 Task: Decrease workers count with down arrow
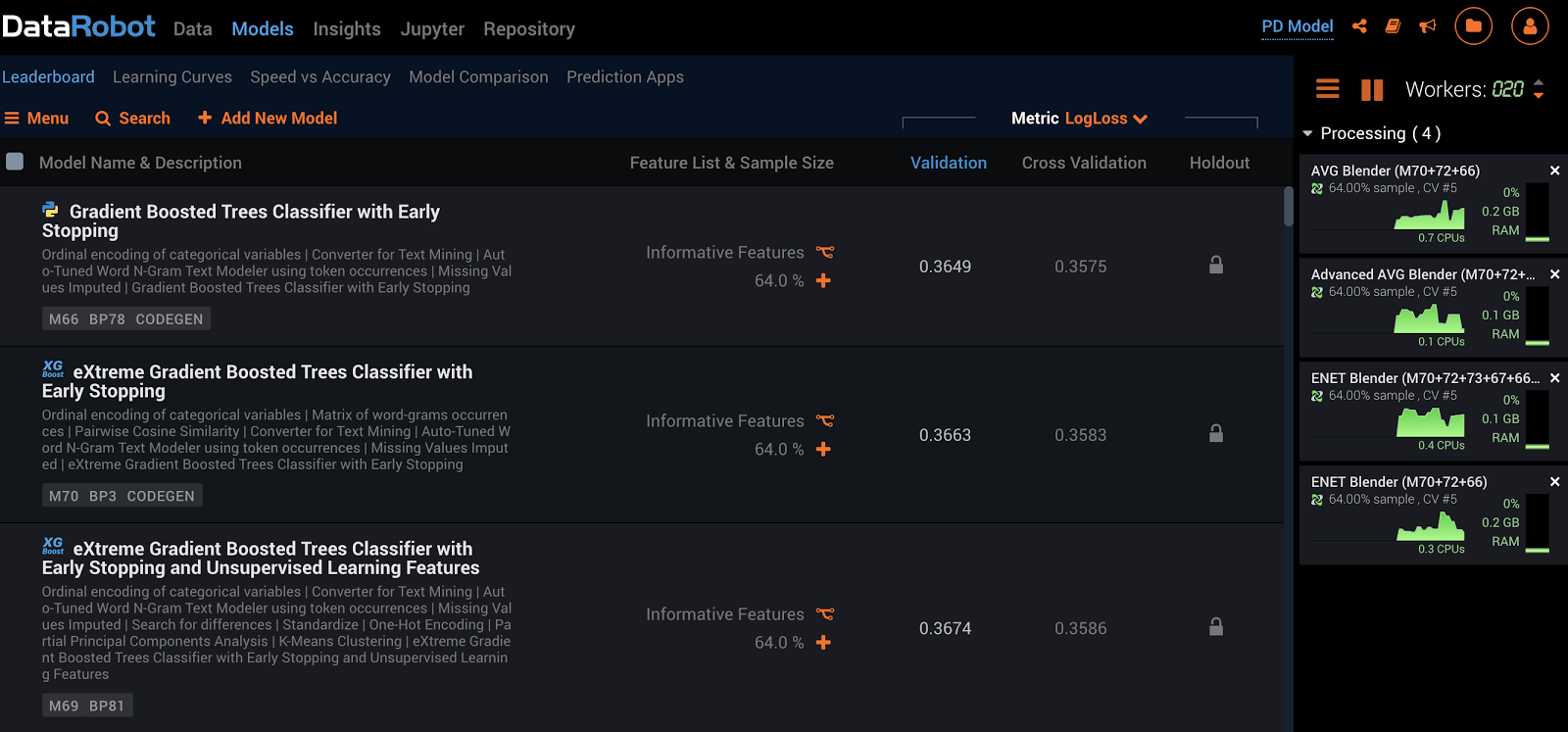[x=1539, y=96]
